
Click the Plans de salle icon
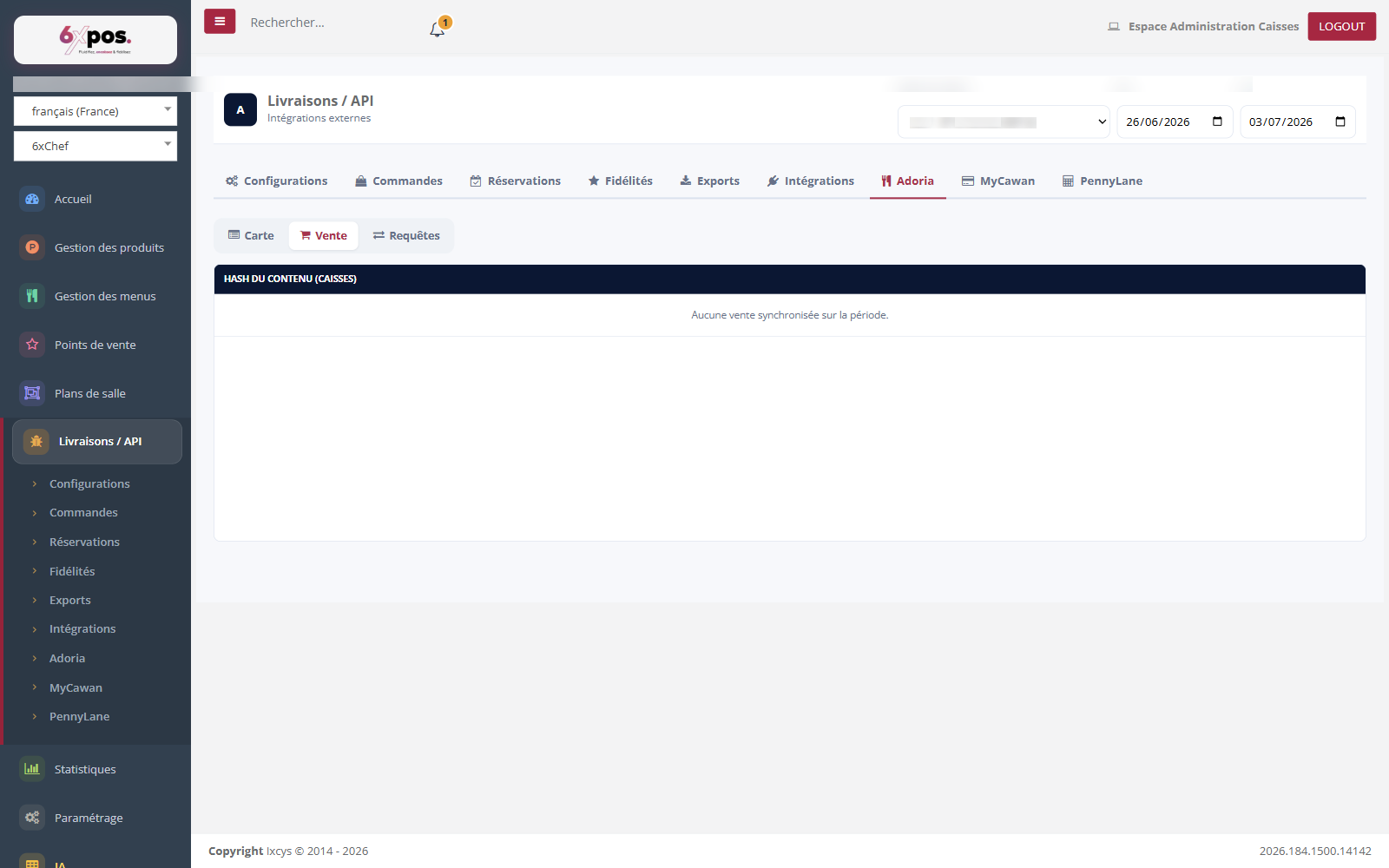pyautogui.click(x=32, y=393)
